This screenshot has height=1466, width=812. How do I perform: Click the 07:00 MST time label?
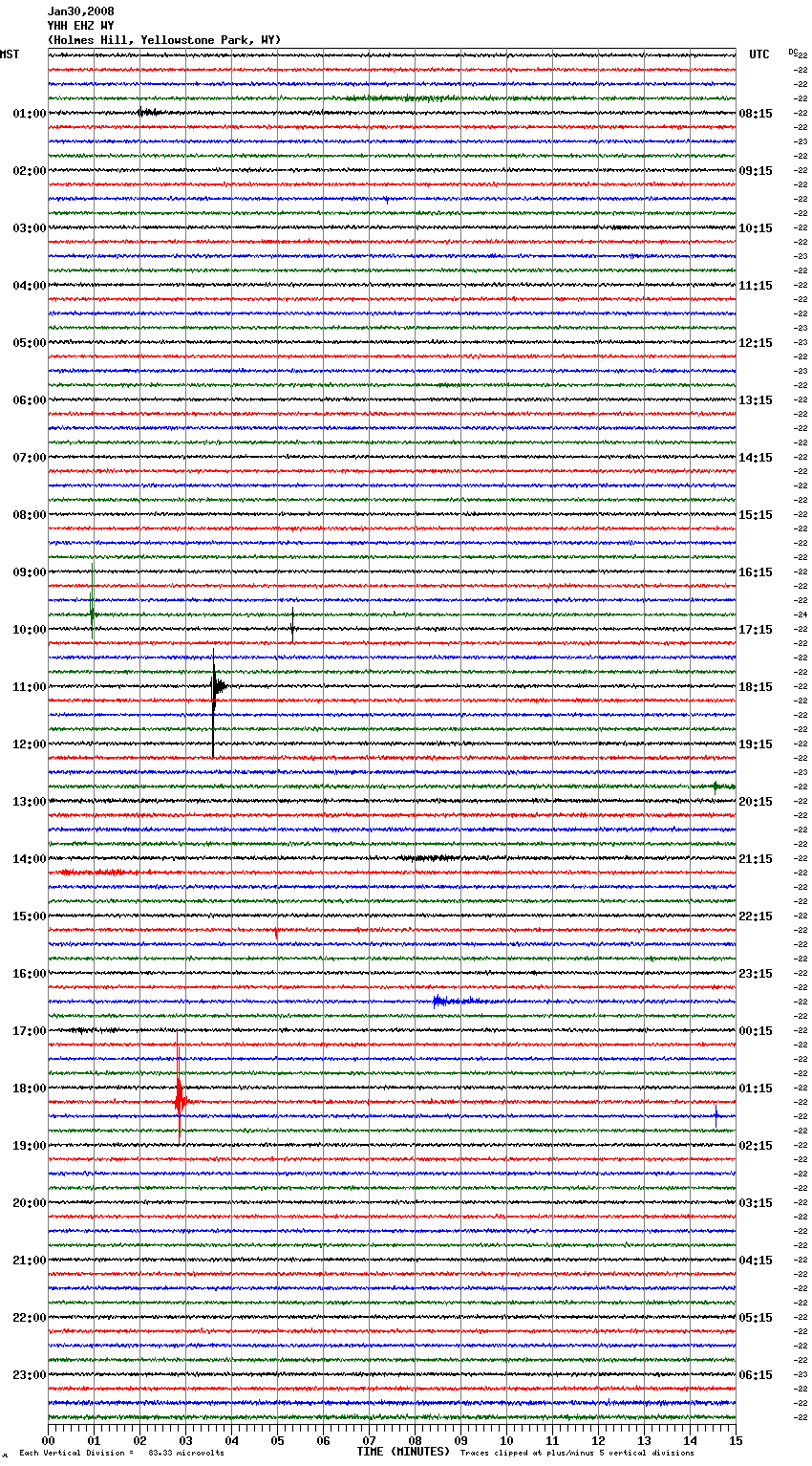30,458
